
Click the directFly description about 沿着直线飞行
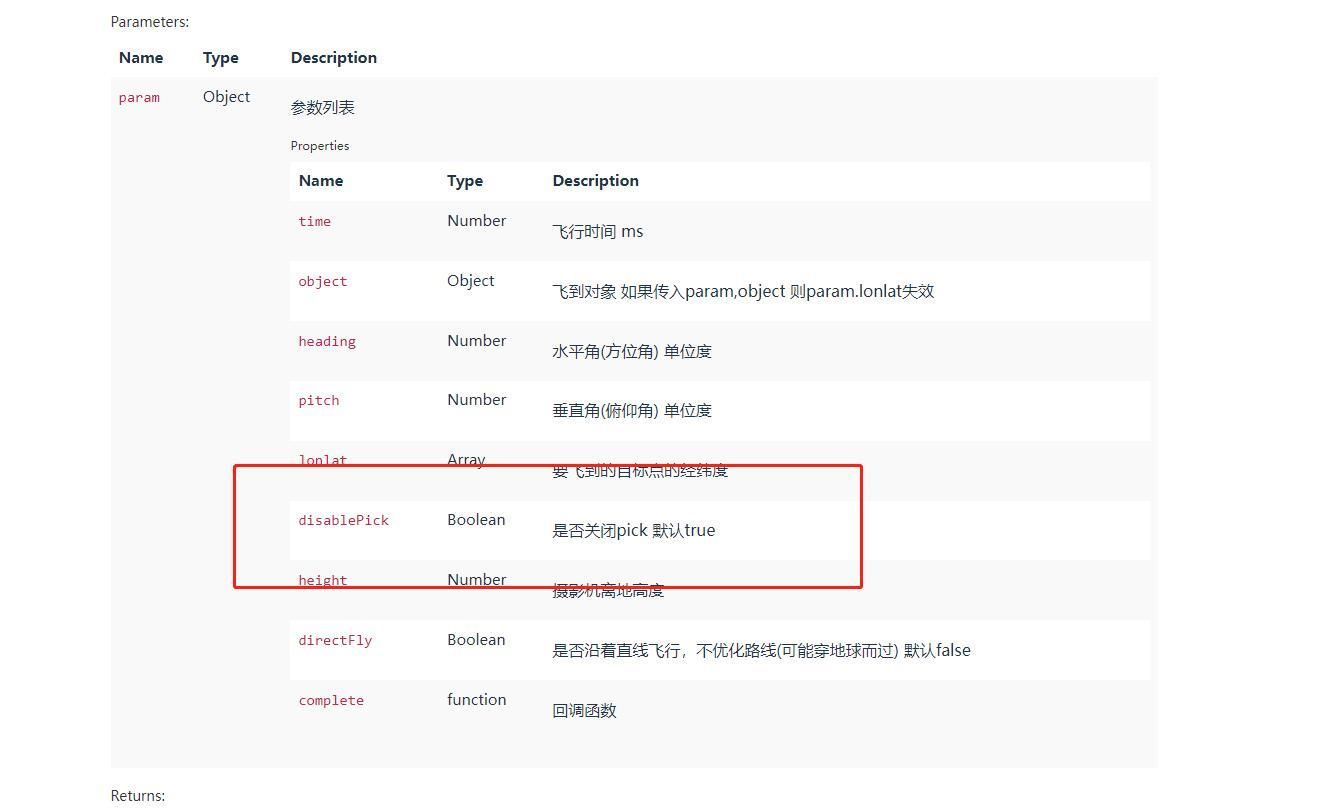[761, 650]
